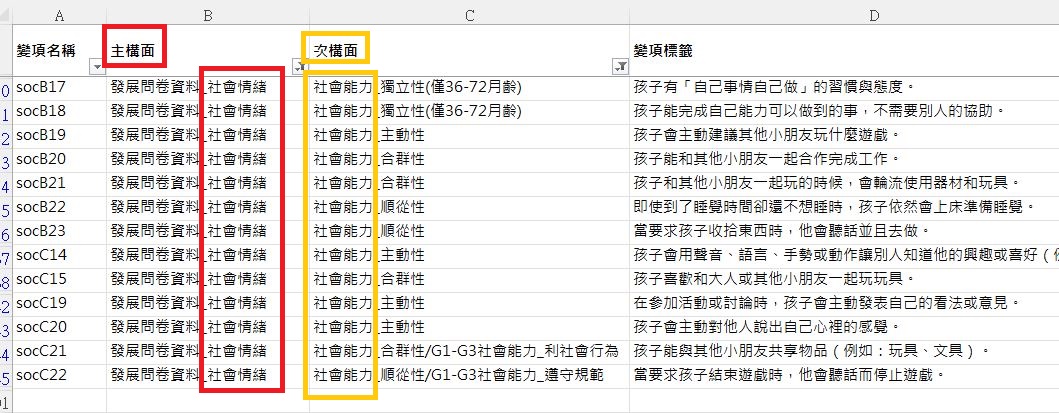
Task: Select column C header
Action: tap(469, 15)
